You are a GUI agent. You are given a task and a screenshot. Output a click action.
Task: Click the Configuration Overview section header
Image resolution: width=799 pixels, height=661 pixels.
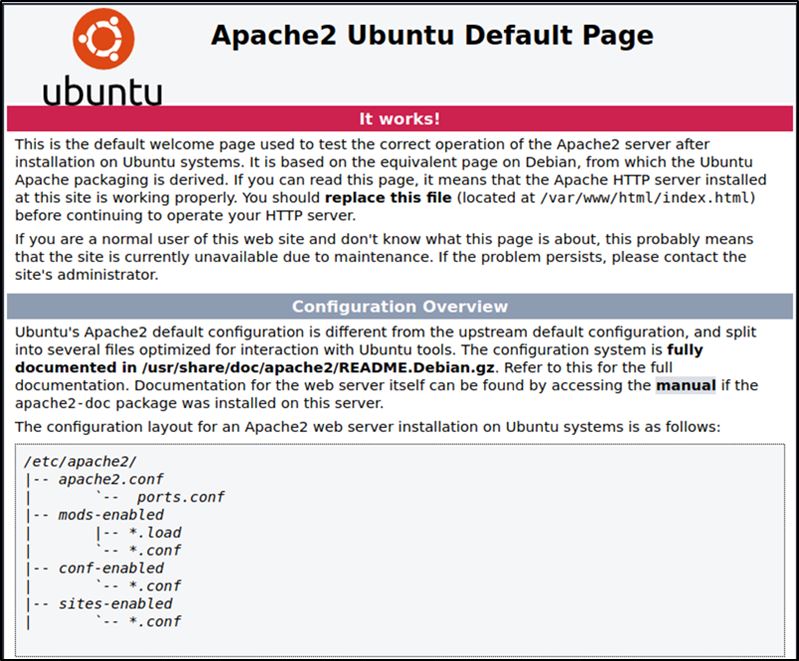(x=400, y=306)
